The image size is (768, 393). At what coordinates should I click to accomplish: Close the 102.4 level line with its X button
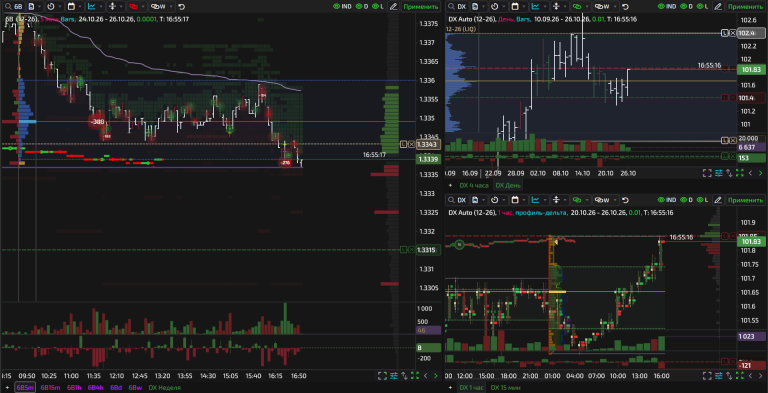tap(732, 33)
